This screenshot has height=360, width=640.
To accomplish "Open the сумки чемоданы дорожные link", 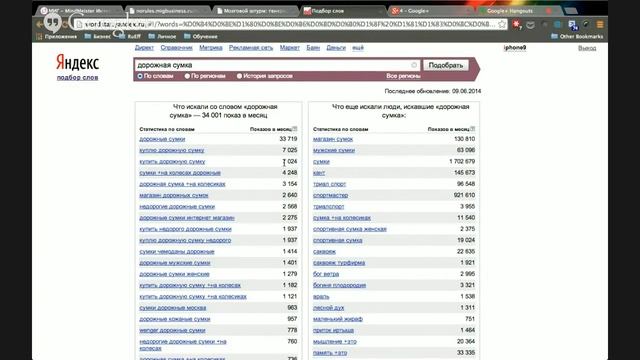I will pos(177,251).
